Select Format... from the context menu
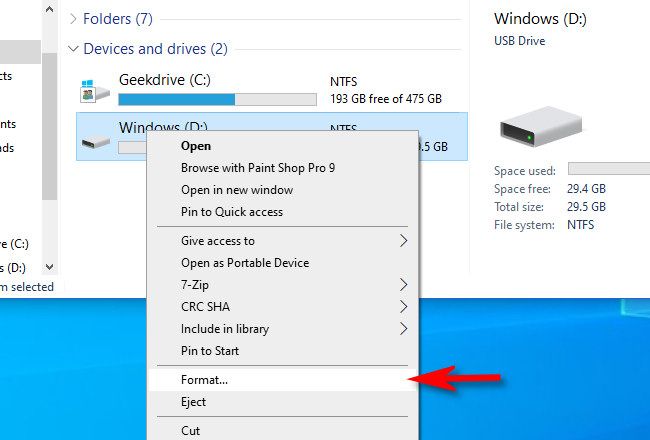Viewport: 650px width, 440px height. coord(205,380)
